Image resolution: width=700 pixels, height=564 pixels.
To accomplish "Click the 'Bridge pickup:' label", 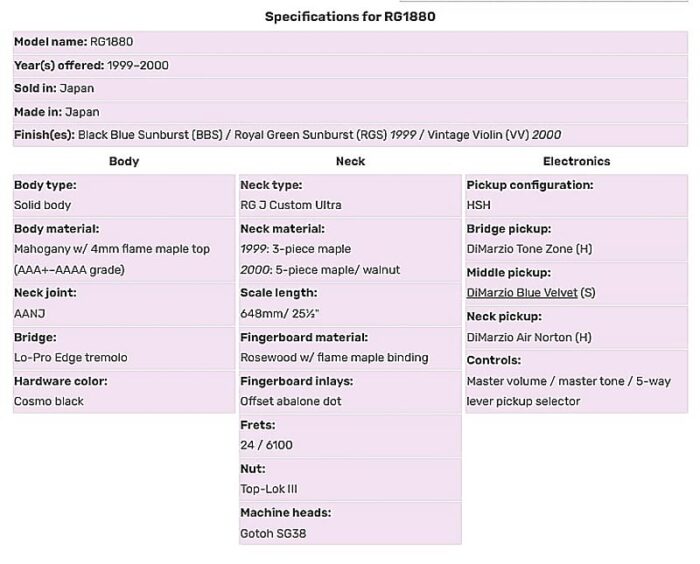I will [x=509, y=229].
